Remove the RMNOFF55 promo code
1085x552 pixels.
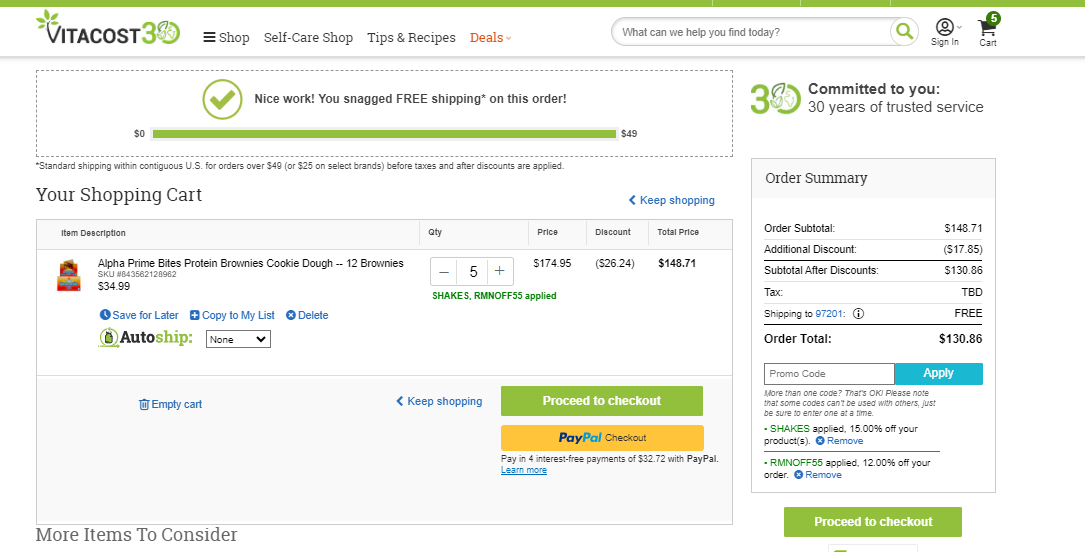point(818,475)
